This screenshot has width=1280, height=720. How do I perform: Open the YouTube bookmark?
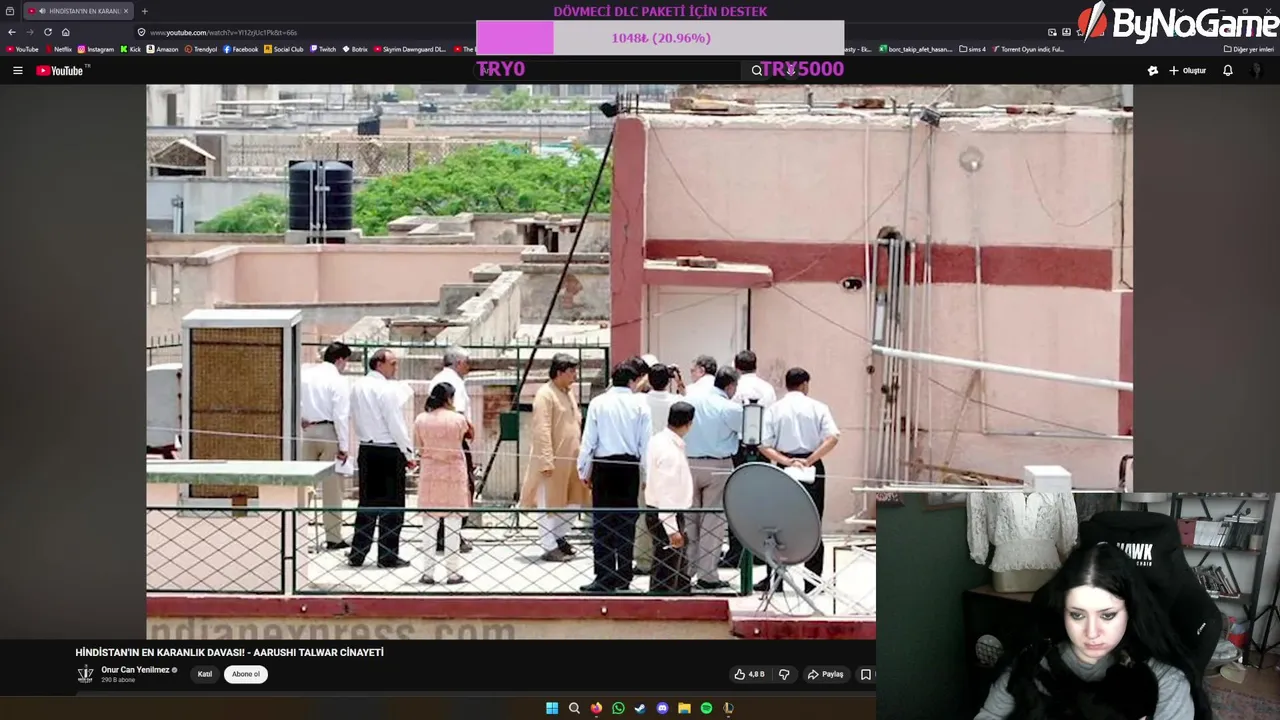22,49
